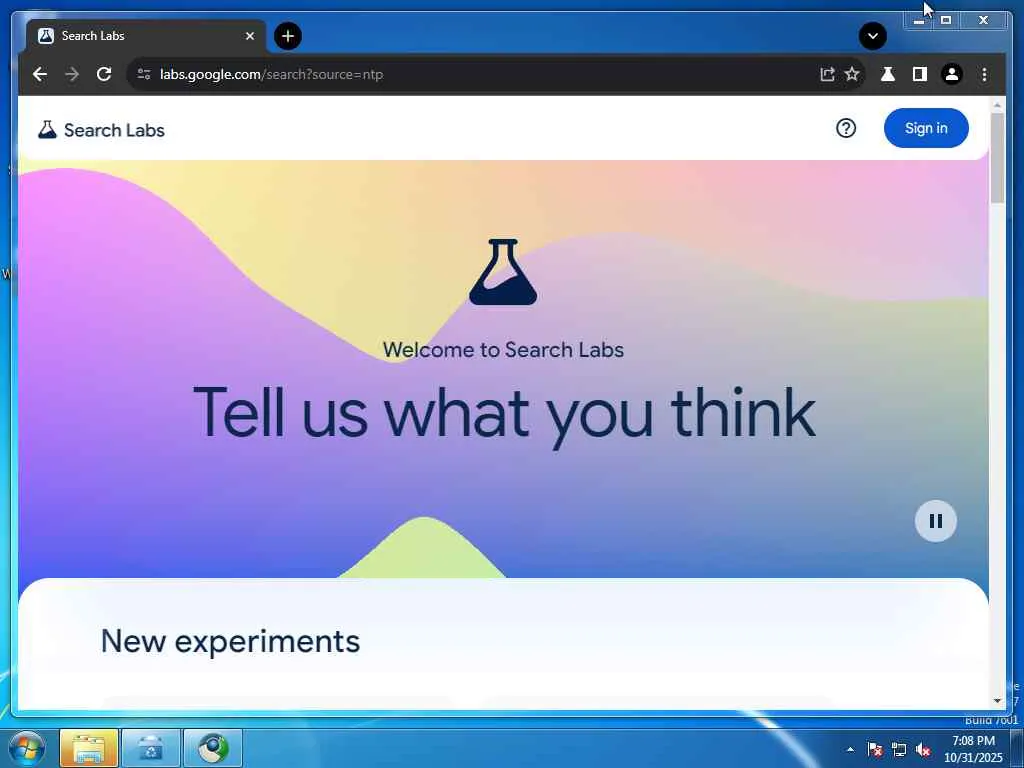Screen dimensions: 1024x768
Task: Click the muted volume tray icon
Action: point(923,749)
